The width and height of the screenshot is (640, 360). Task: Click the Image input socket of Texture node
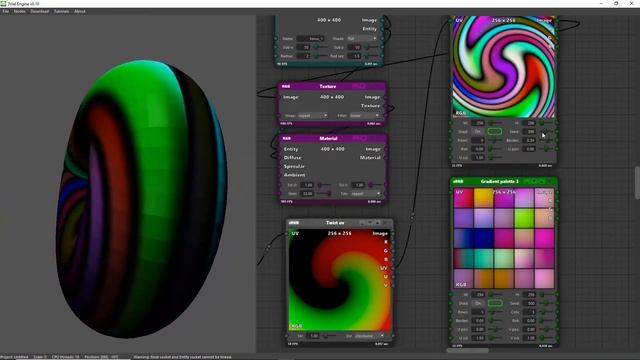coord(280,97)
